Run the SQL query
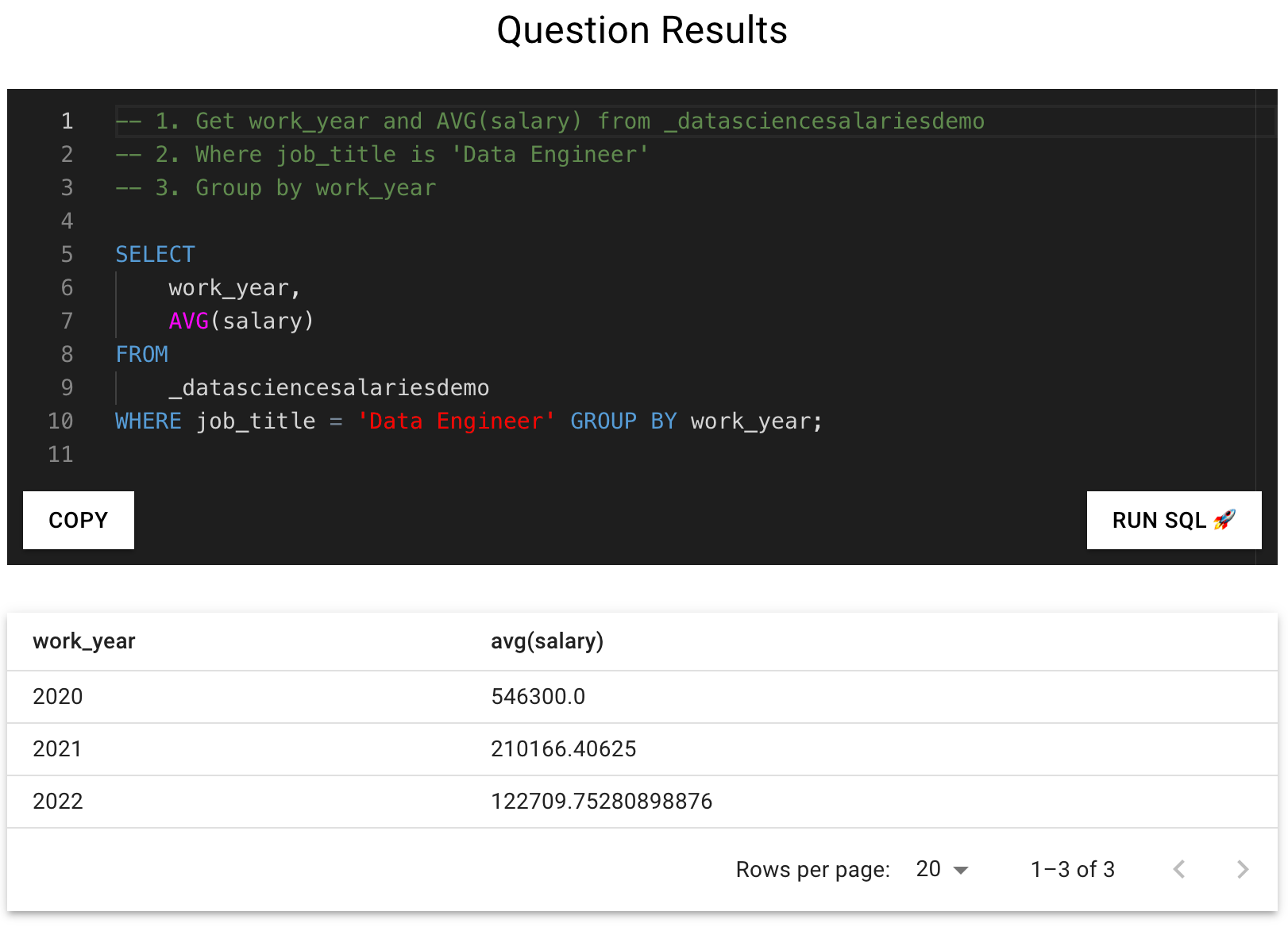1288x927 pixels. 1174,521
